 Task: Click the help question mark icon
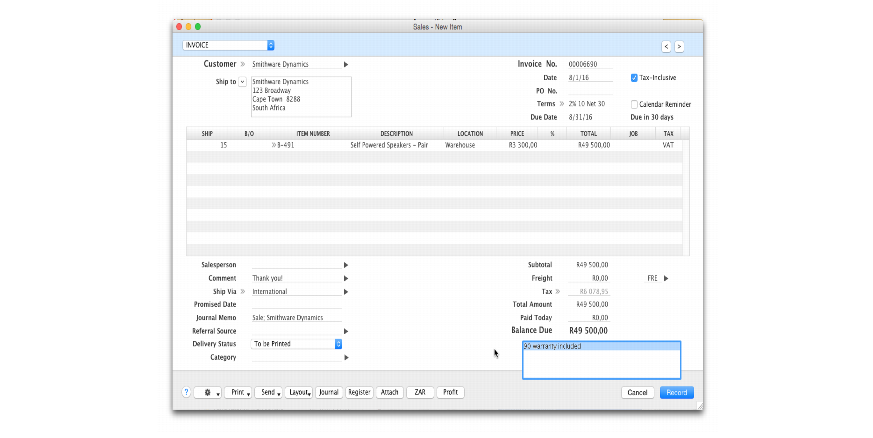[186, 393]
